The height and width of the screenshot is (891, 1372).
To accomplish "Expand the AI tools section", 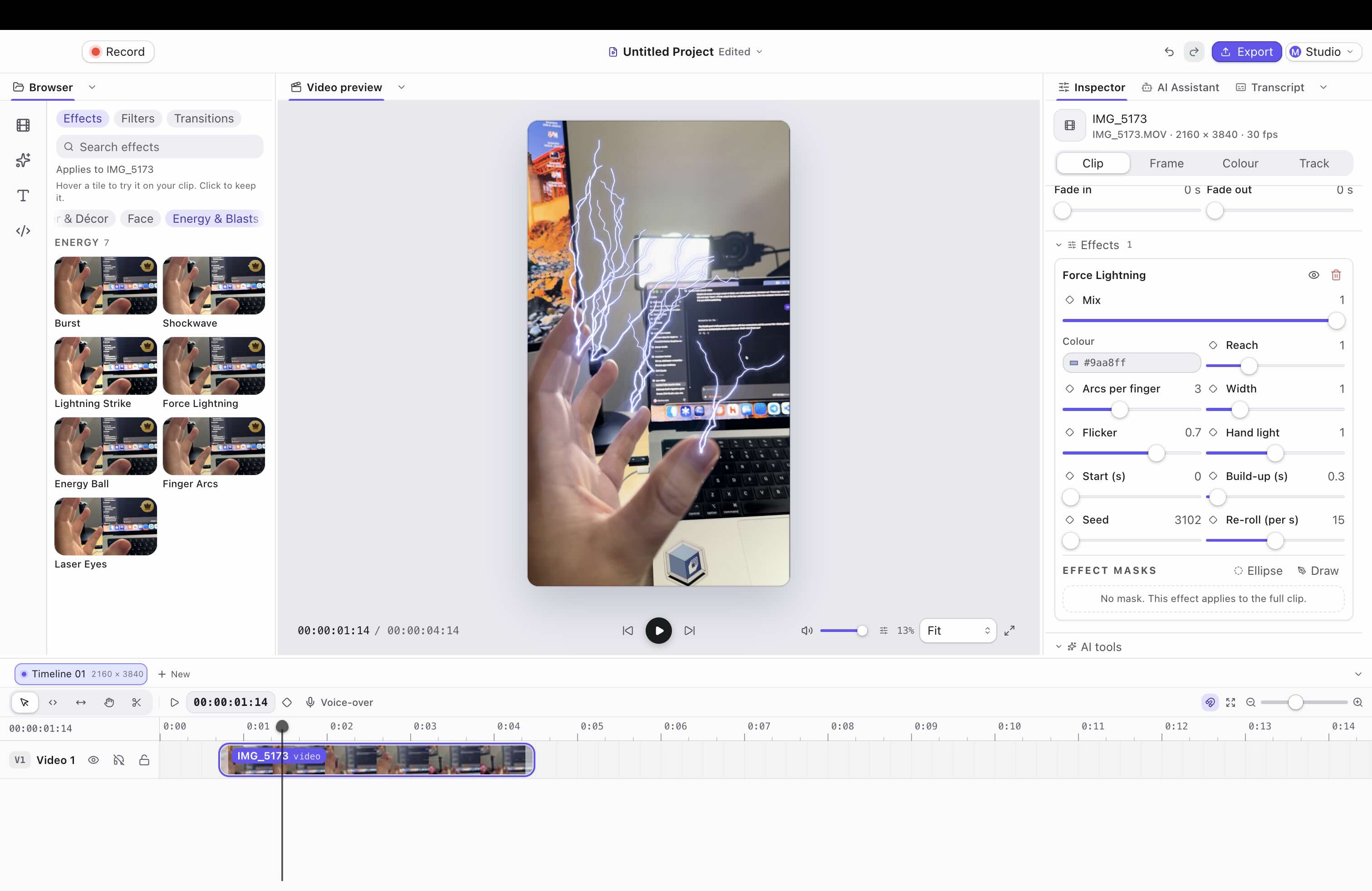I will [1058, 646].
